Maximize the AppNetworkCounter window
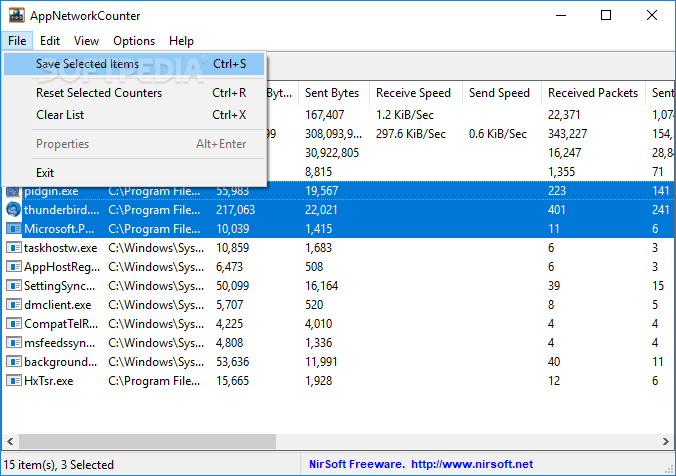 pos(606,16)
